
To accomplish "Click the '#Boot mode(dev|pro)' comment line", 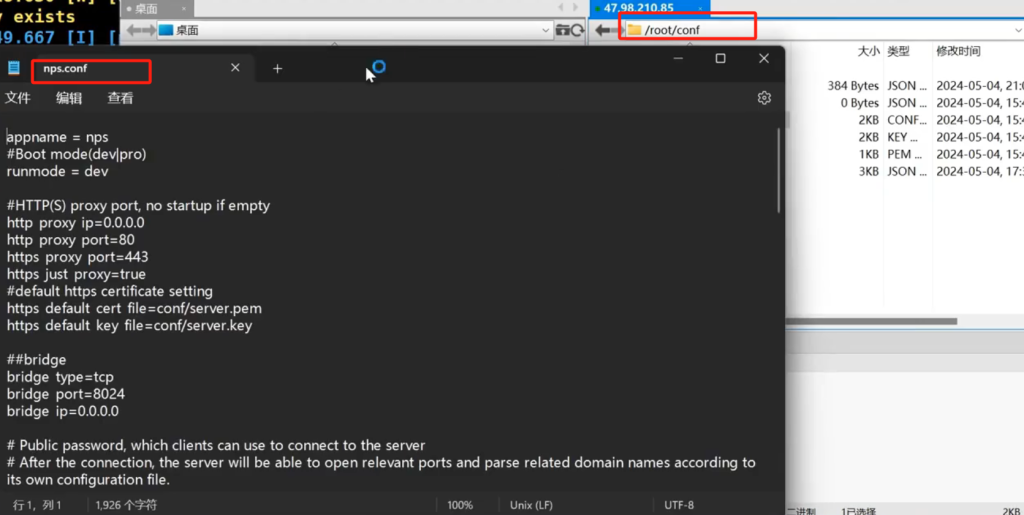I will (76, 154).
